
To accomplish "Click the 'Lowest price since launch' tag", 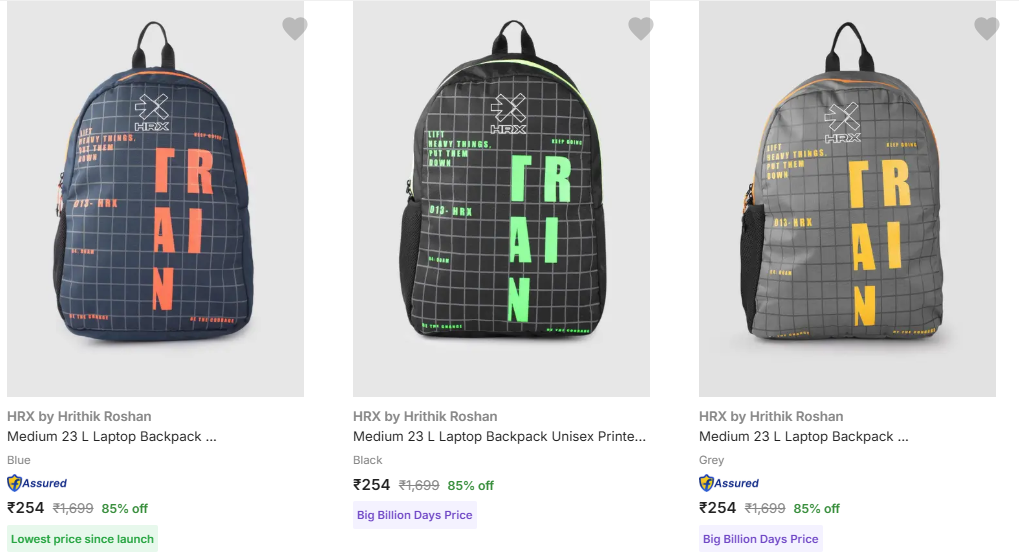I will [x=82, y=539].
